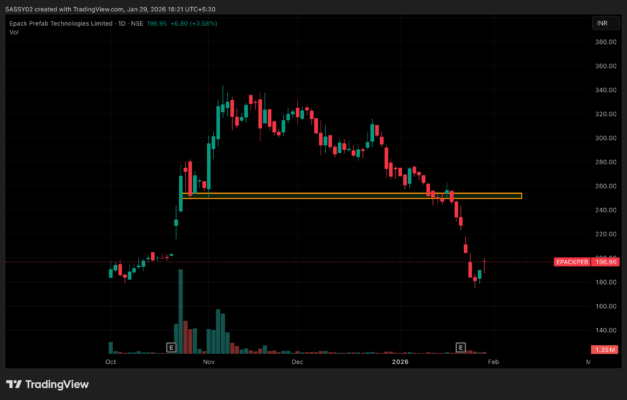The image size is (627, 400).
Task: Select the orange horizontal support zone rectangle
Action: [350, 196]
